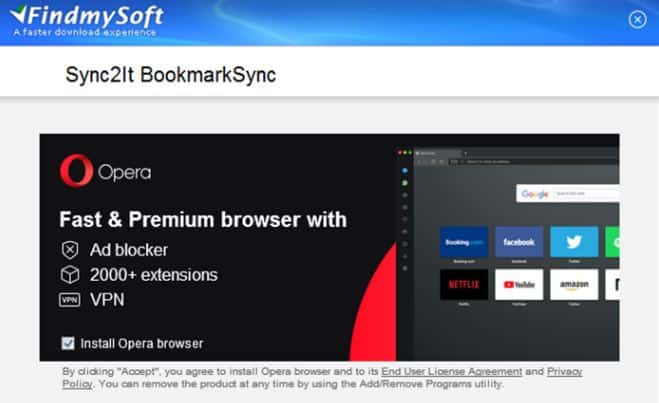This screenshot has width=659, height=403.
Task: Click the Twitter speed dial tile
Action: [574, 242]
